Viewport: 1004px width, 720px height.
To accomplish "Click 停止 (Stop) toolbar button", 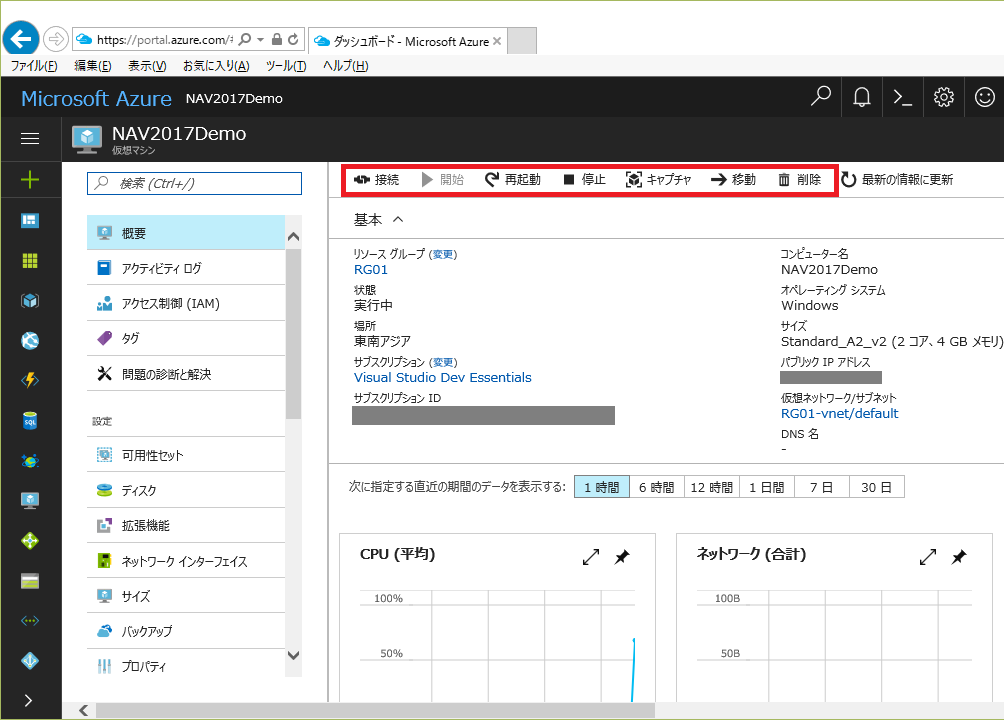I will 584,179.
